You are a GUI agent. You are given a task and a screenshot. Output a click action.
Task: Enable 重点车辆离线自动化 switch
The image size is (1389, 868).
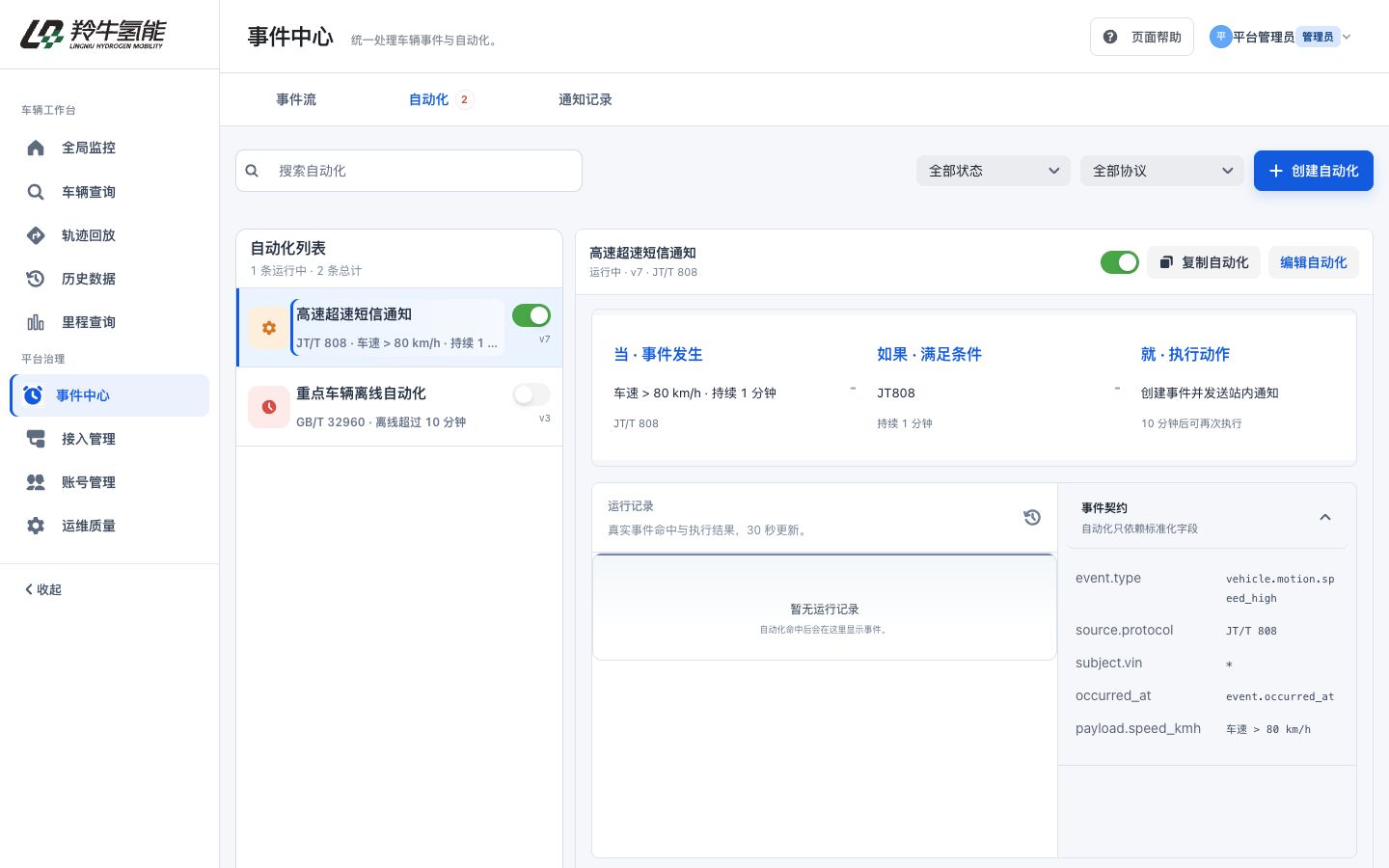(531, 394)
